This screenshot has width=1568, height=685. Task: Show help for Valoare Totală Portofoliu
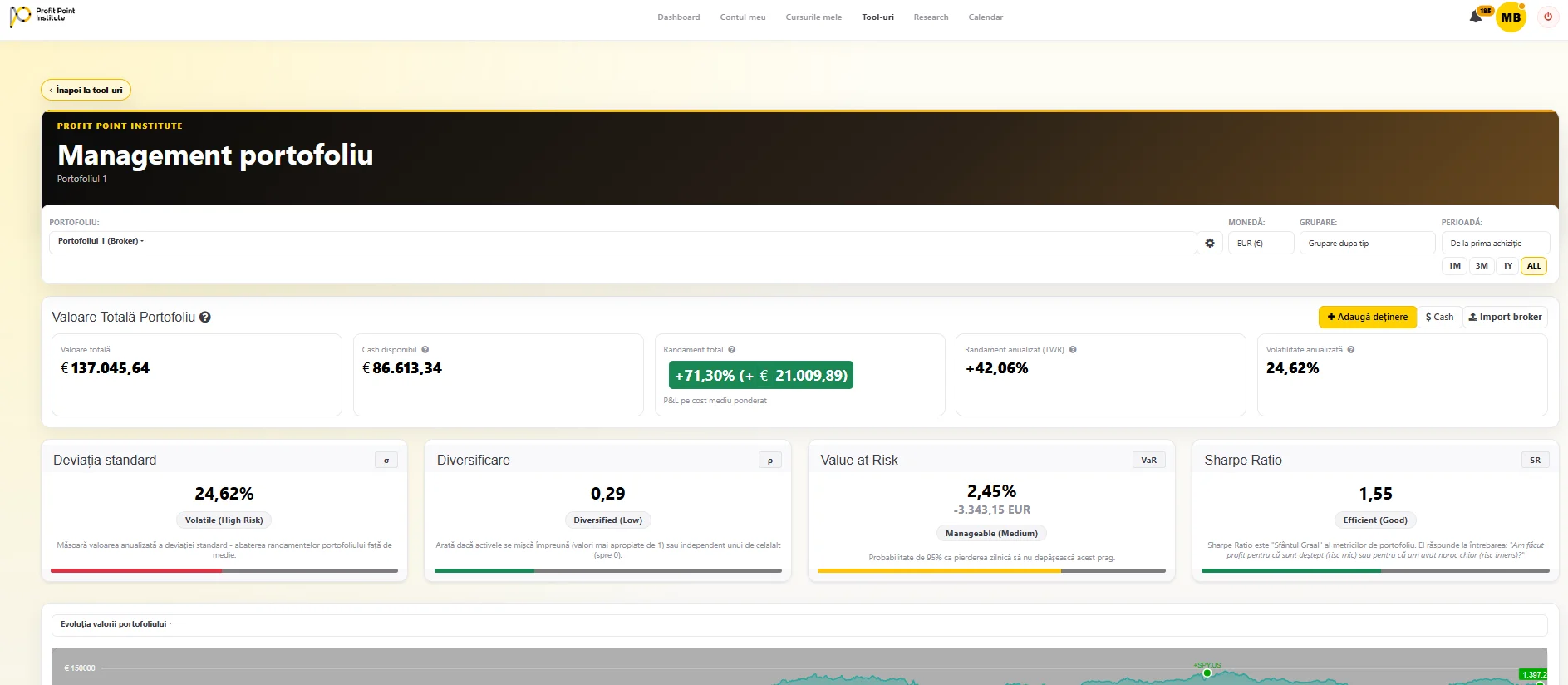(205, 317)
